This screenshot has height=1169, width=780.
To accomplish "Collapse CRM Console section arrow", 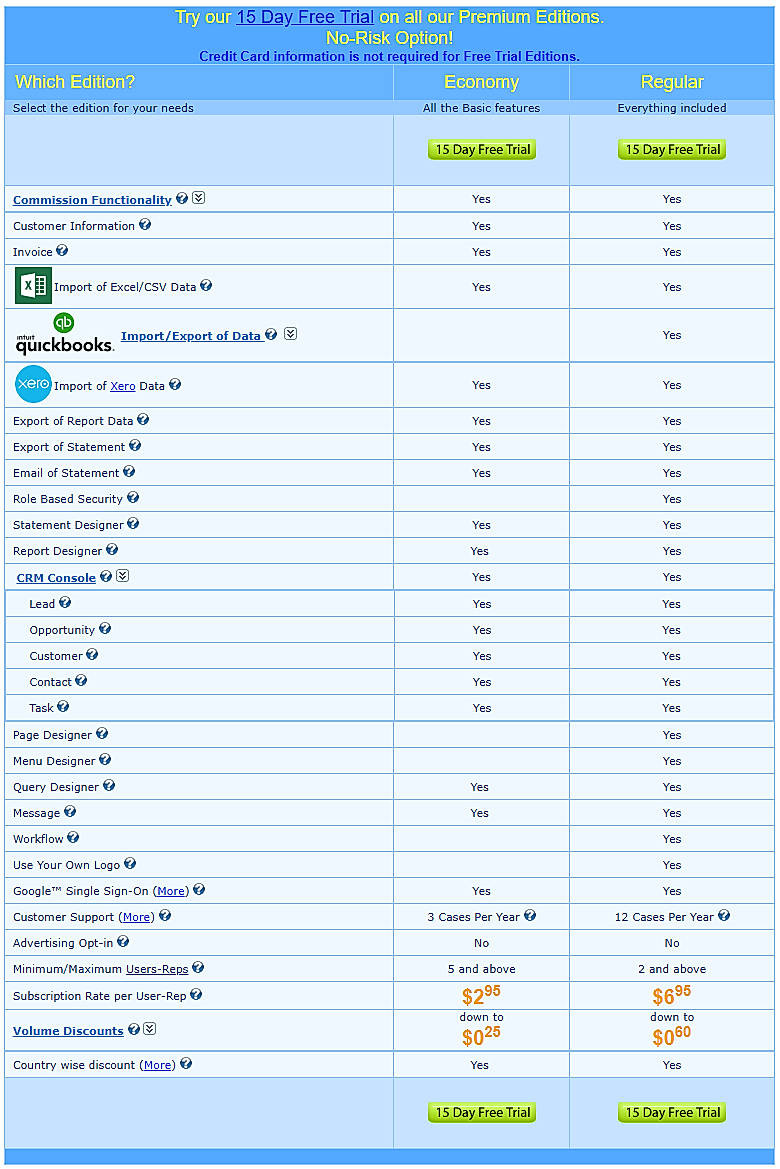I will pyautogui.click(x=123, y=576).
